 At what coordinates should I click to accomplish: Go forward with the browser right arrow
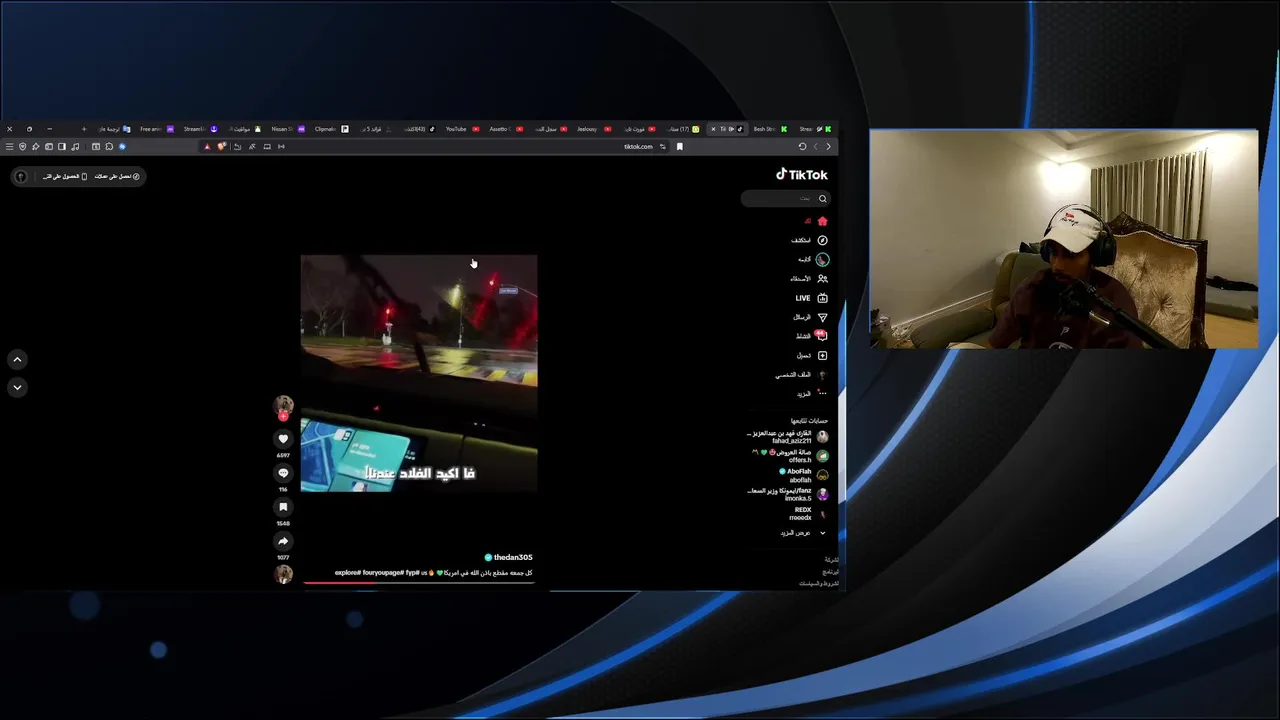tap(828, 147)
